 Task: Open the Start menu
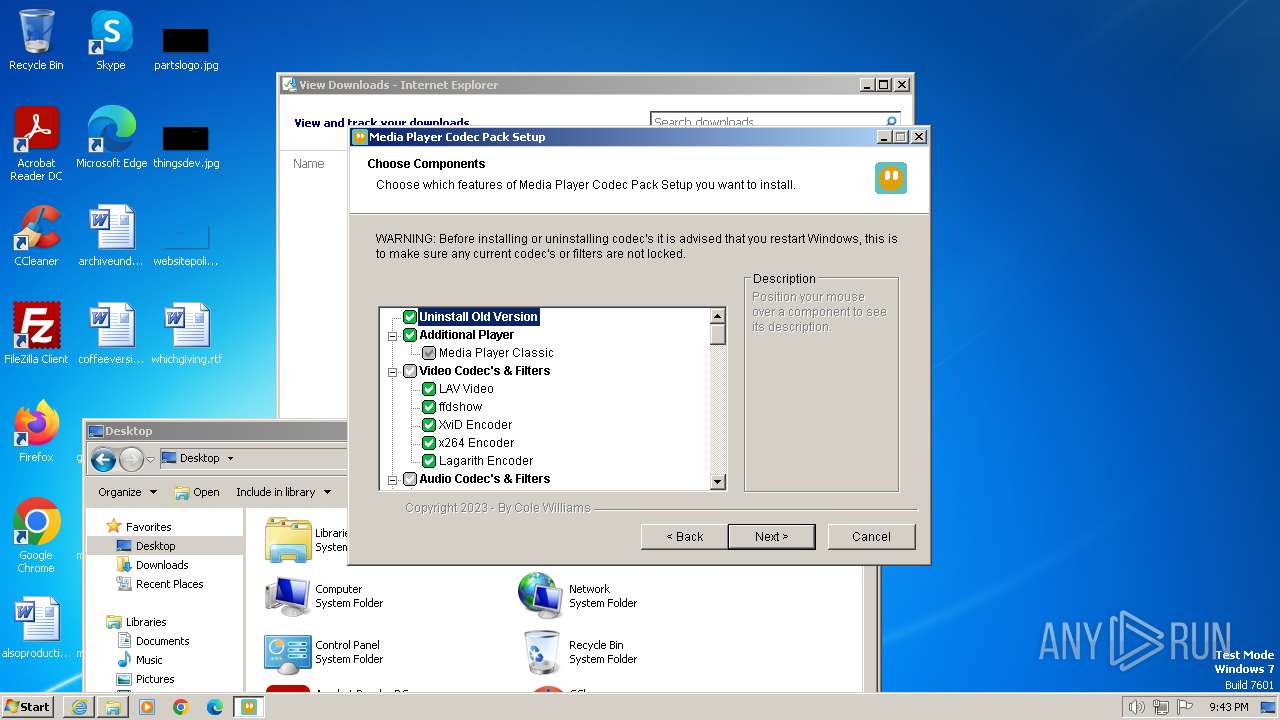[x=28, y=707]
